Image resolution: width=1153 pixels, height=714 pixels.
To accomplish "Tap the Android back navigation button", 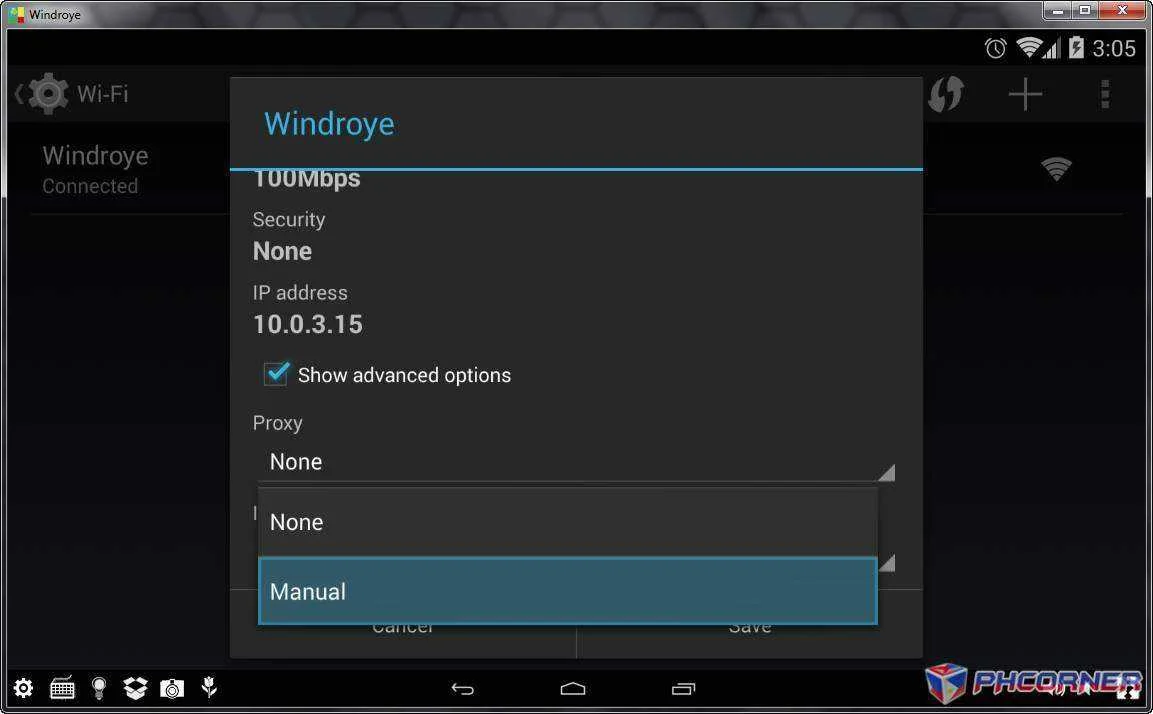I will tap(463, 689).
